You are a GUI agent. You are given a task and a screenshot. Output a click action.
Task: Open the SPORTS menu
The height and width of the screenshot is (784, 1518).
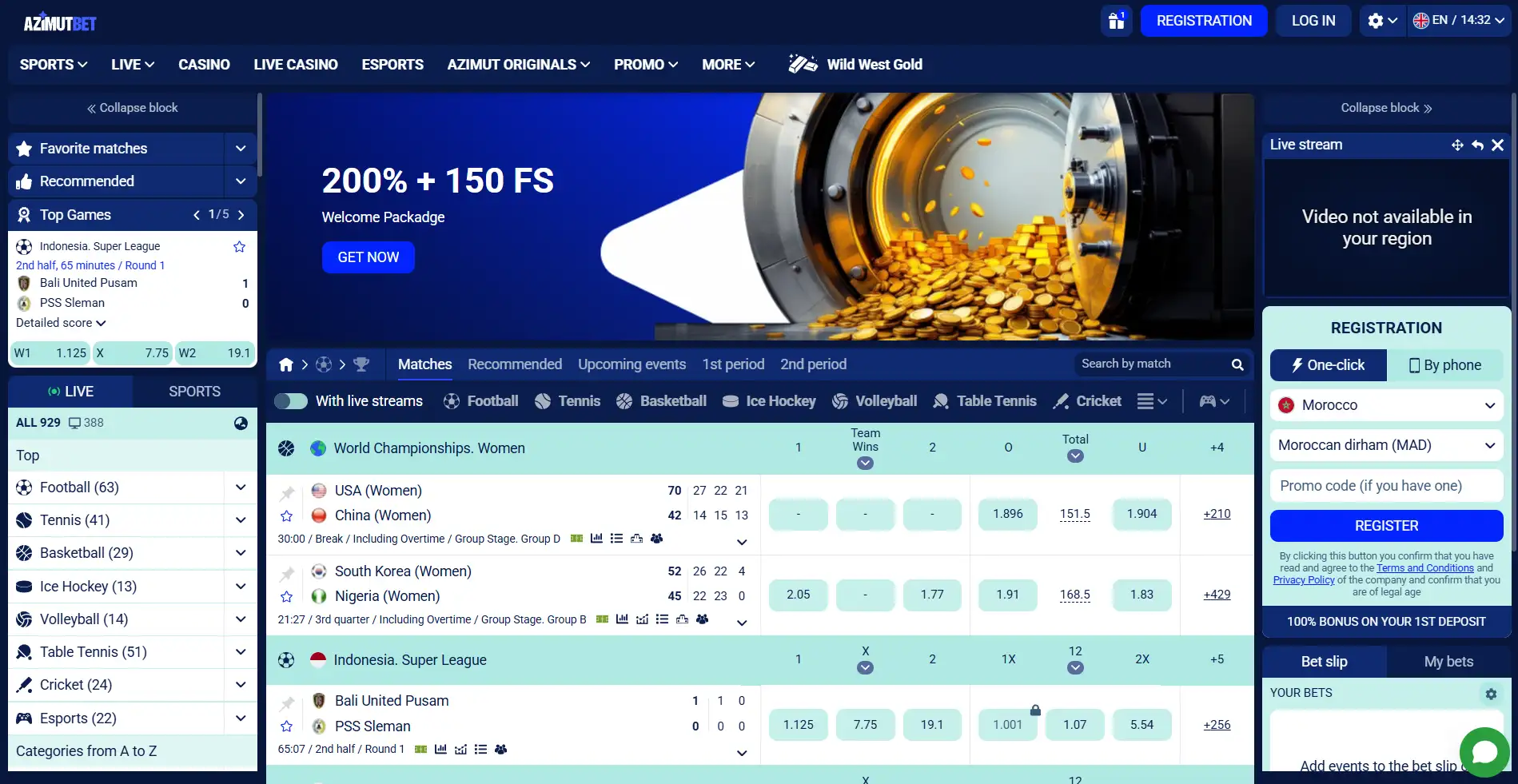click(54, 64)
